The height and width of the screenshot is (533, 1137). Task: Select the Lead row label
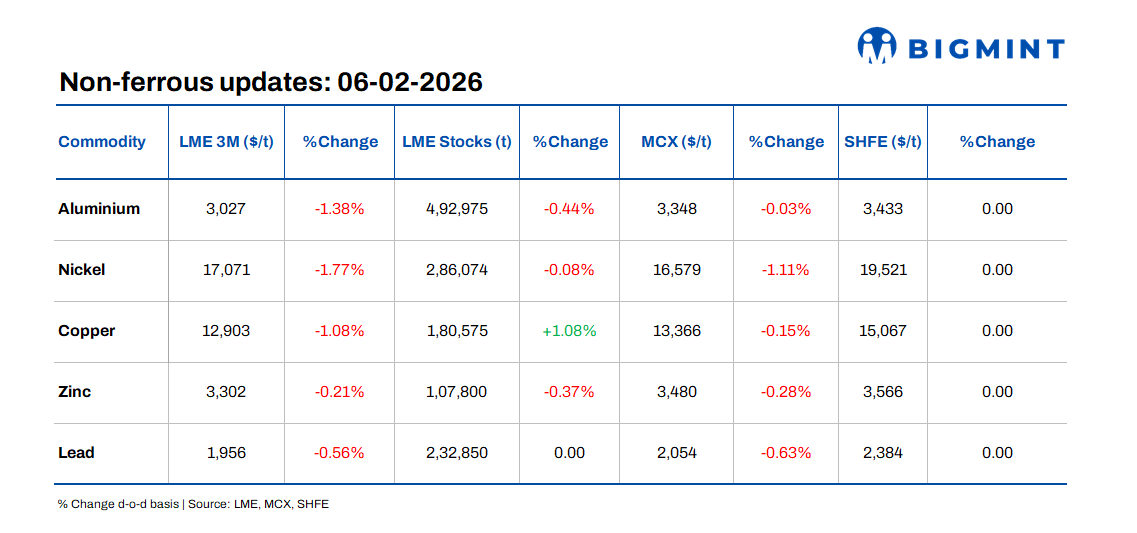[76, 453]
